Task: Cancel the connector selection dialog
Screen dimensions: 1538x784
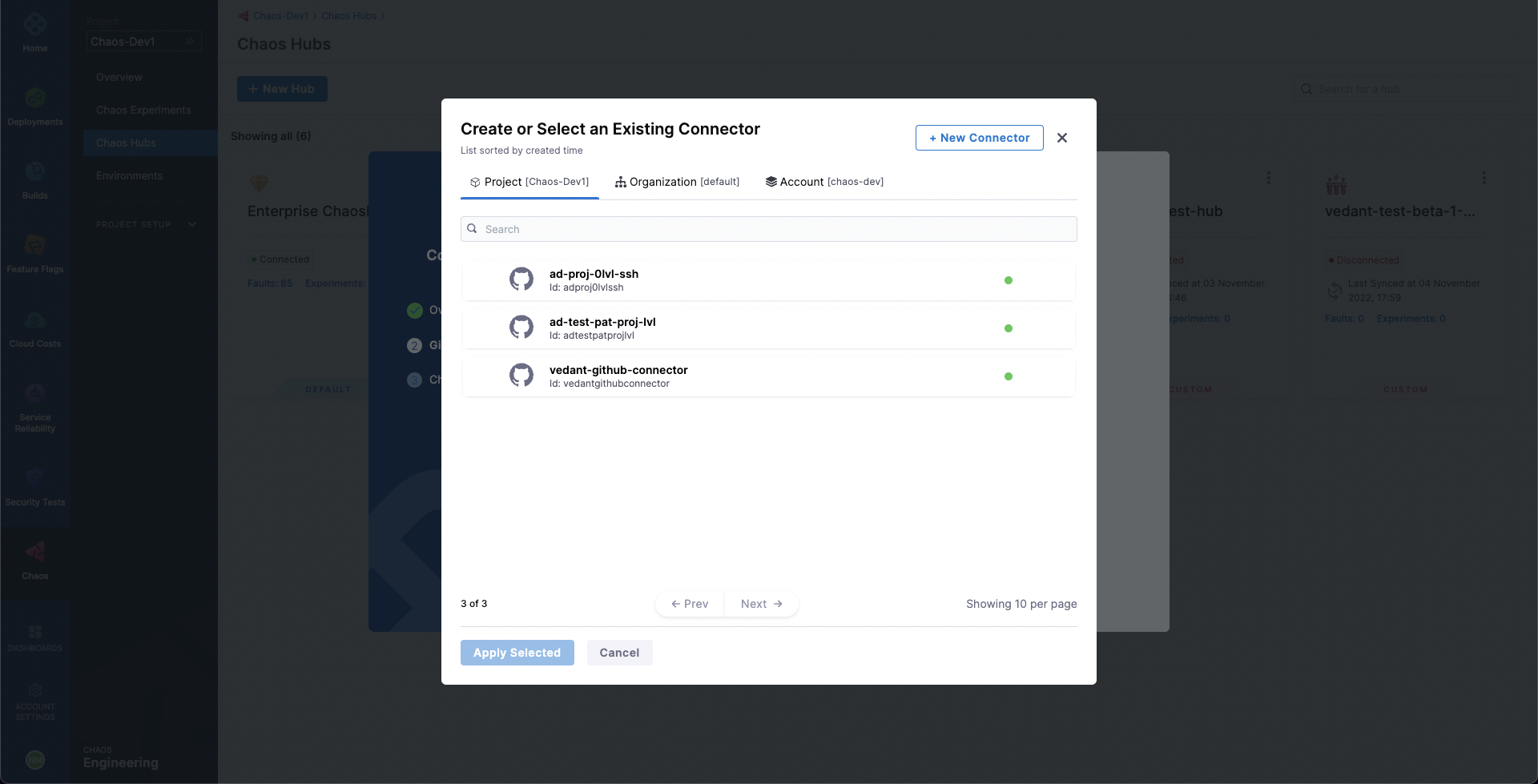Action: click(x=619, y=653)
